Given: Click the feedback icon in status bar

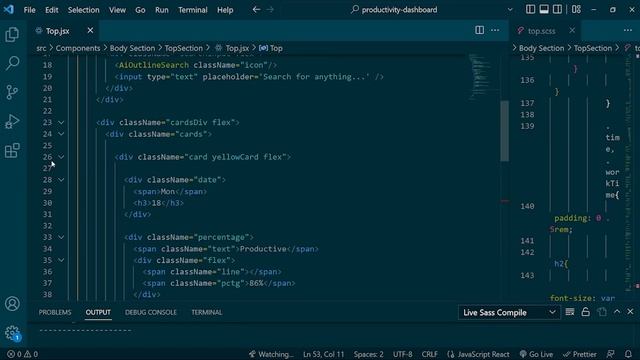Looking at the screenshot, I should pyautogui.click(x=611, y=354).
